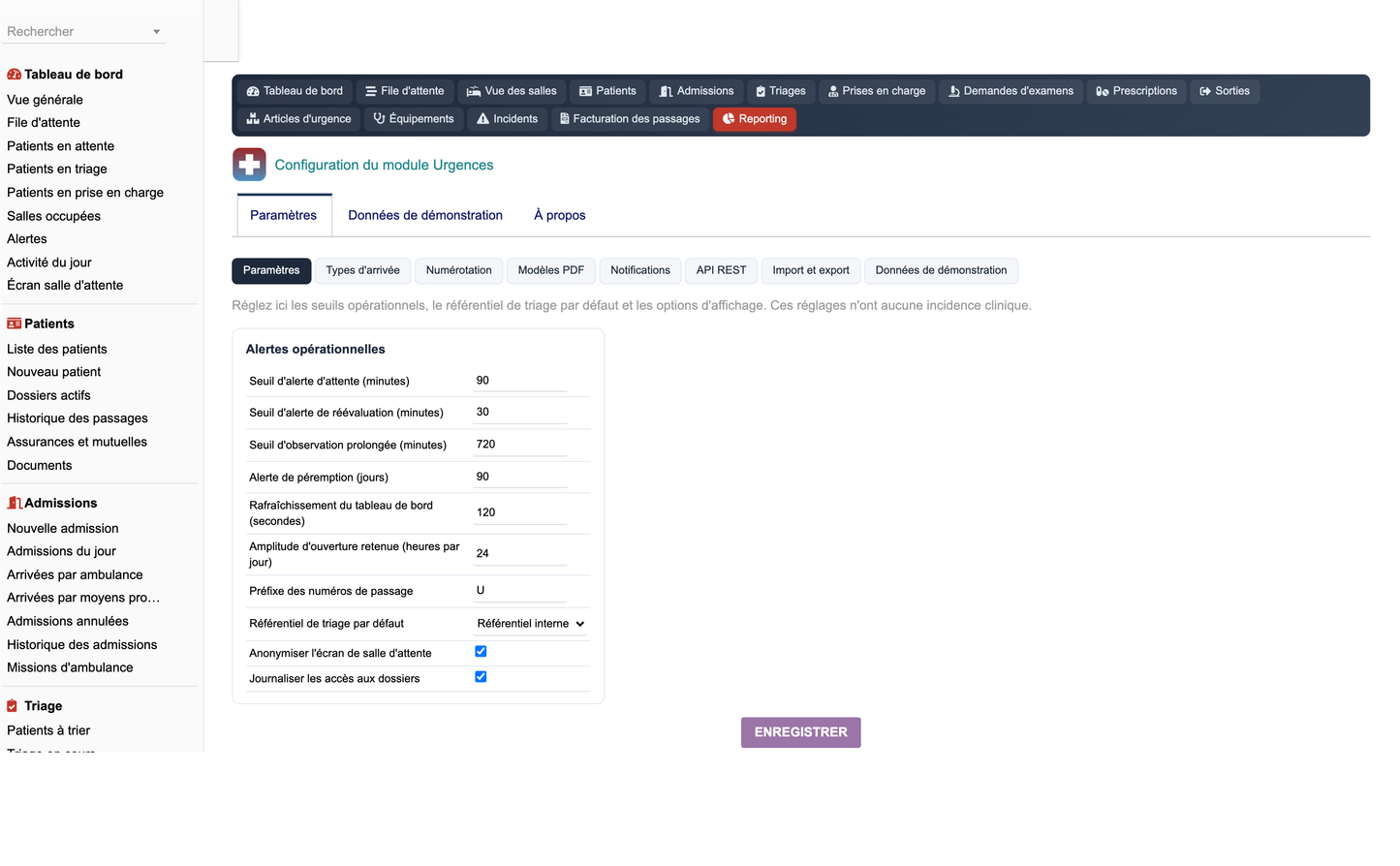The image size is (1400, 866).
Task: Open Nouveau patient sidebar link
Action: pyautogui.click(x=53, y=372)
